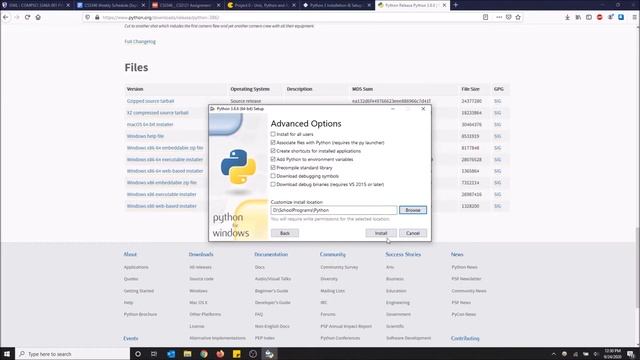Switch to the Assignment tab
Viewport: 640px width, 360px height.
[x=187, y=5]
